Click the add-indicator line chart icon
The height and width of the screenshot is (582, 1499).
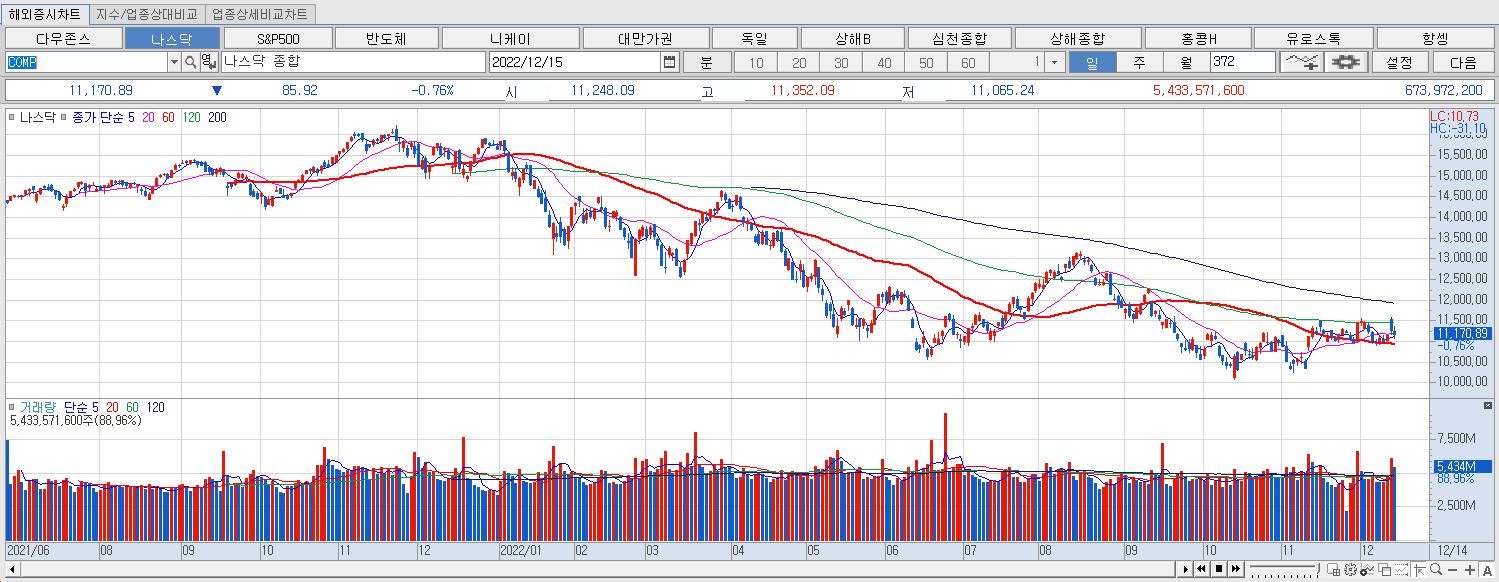[1301, 62]
